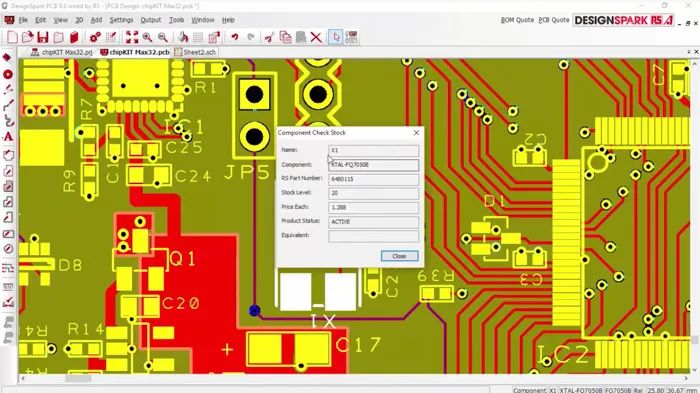Fit view using the four-arrows icon
700x393 pixels.
(x=132, y=37)
